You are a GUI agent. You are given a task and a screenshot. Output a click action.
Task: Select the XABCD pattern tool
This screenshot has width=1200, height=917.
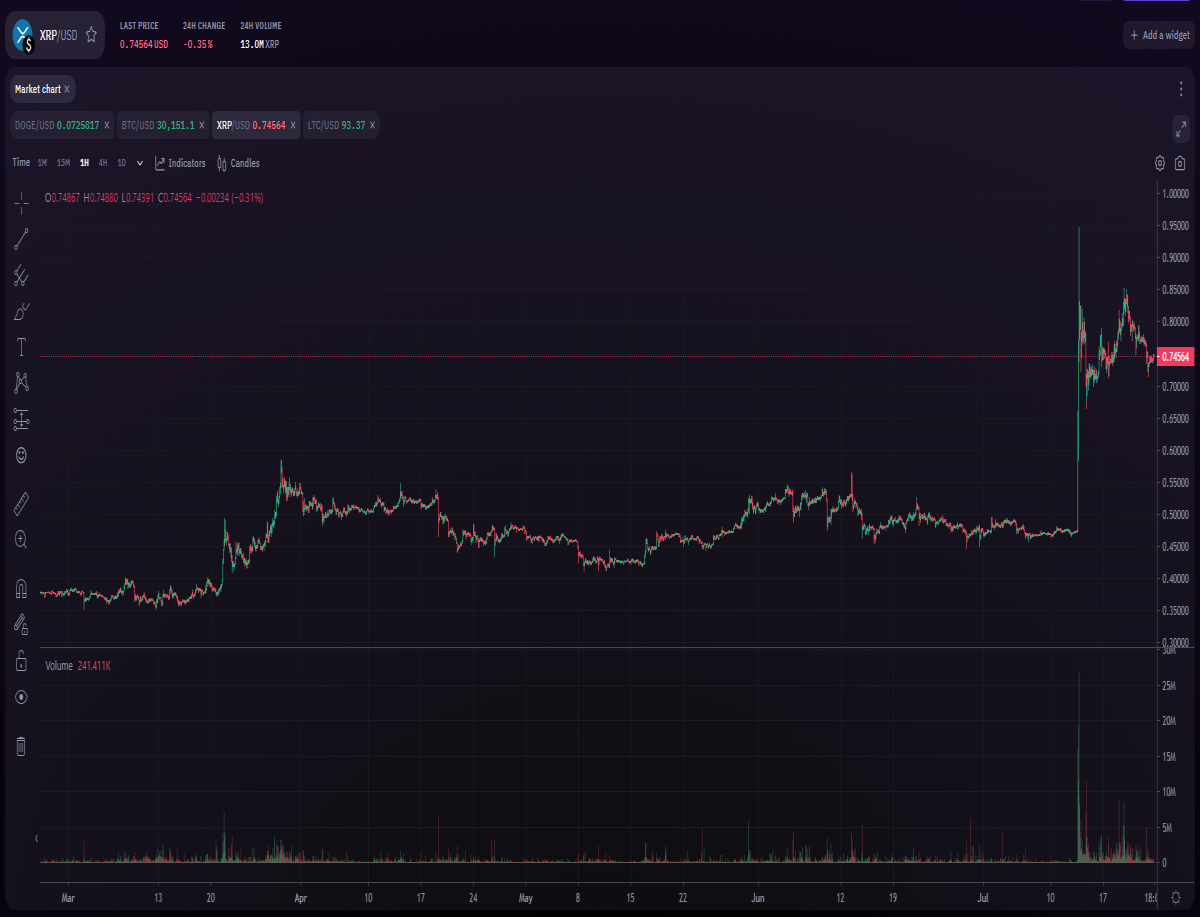[x=21, y=382]
